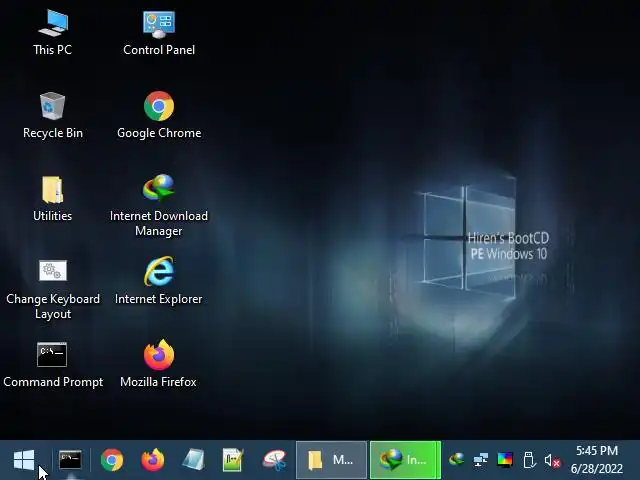The image size is (640, 480).
Task: Open the Windows Start menu
Action: click(24, 460)
